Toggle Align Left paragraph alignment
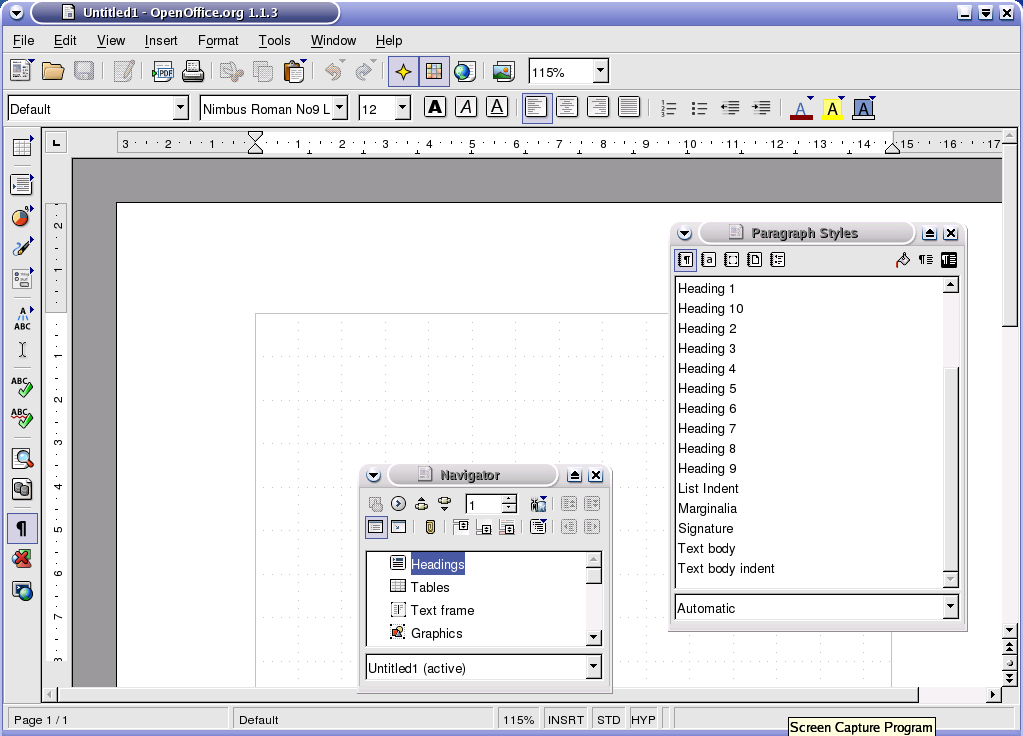 click(536, 107)
